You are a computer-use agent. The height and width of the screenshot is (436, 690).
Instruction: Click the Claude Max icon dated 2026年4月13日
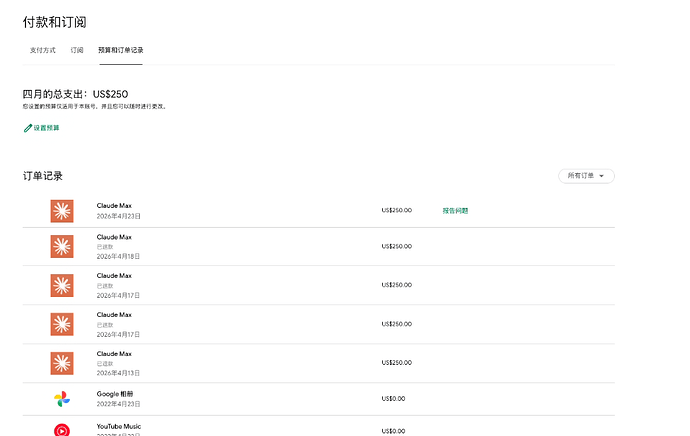tap(62, 363)
